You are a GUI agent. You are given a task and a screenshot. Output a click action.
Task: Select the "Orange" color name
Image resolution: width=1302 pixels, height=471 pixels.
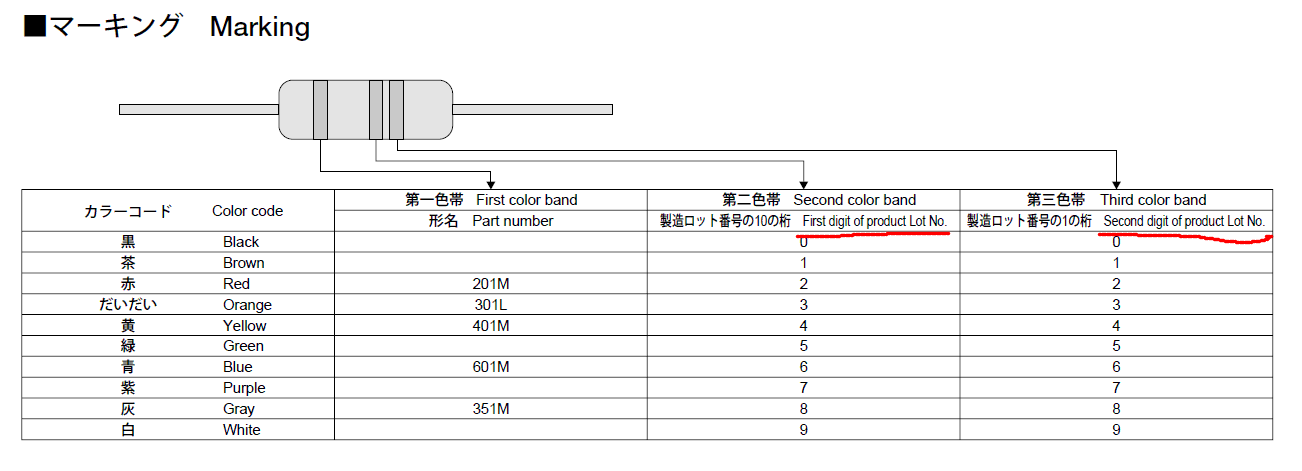click(247, 305)
